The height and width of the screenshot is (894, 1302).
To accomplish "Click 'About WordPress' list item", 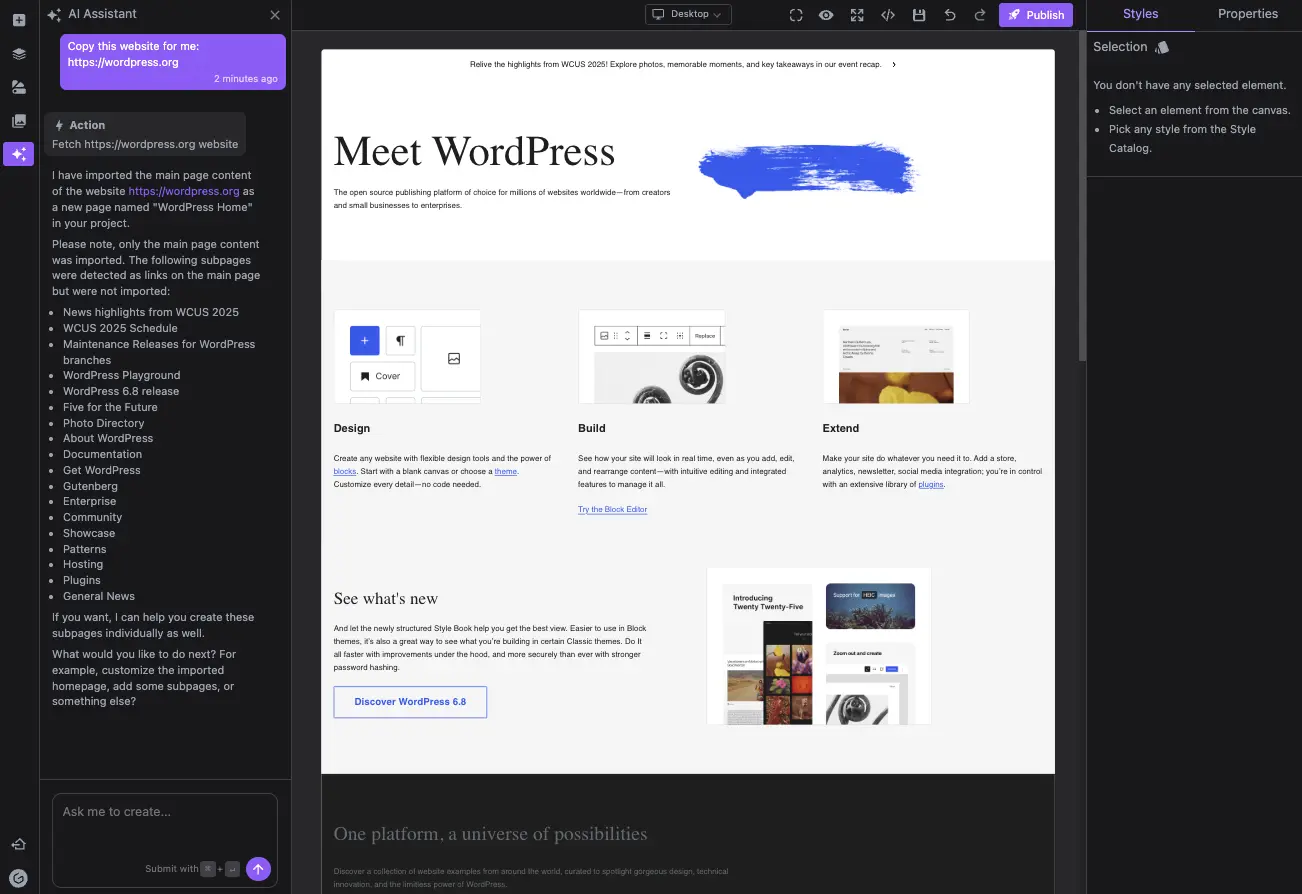I will click(x=108, y=438).
